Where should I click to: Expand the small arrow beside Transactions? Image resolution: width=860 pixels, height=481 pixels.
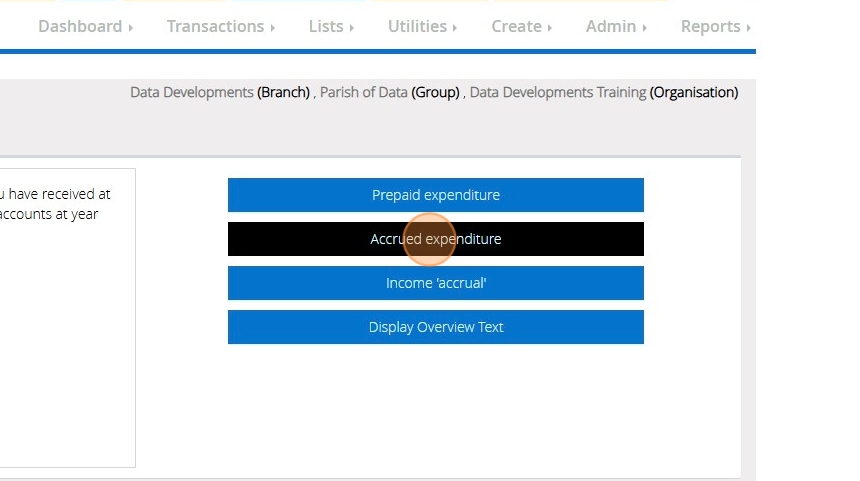point(272,28)
